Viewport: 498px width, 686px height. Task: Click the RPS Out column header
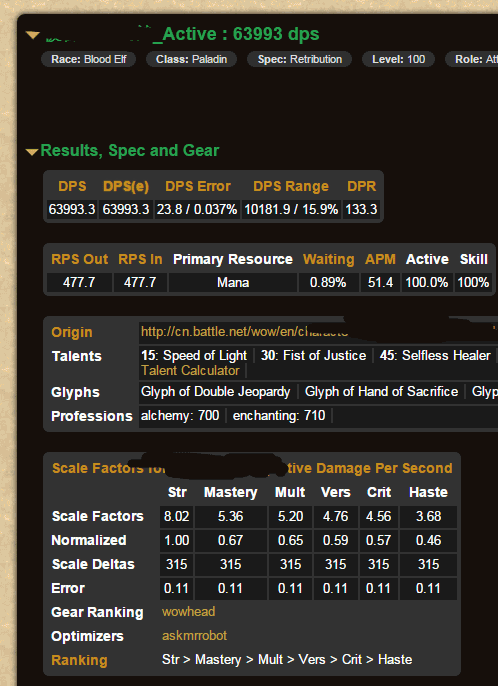[80, 259]
